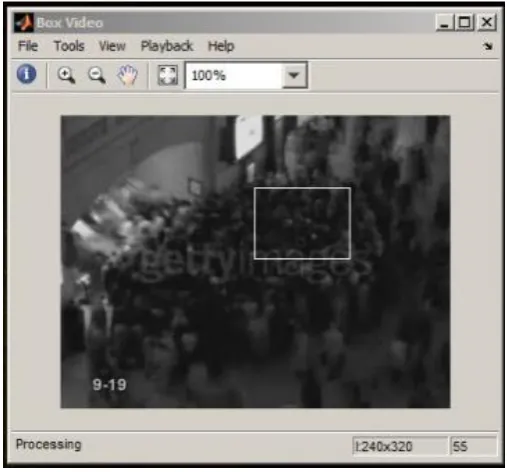Minimize the Box Video window
Viewport: 507px width, 472px height.
pos(445,23)
